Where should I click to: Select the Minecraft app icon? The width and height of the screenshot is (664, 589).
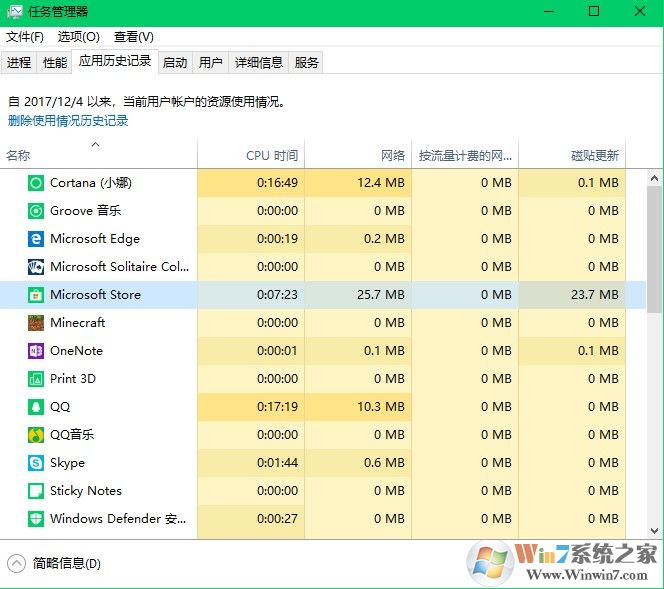(x=35, y=323)
